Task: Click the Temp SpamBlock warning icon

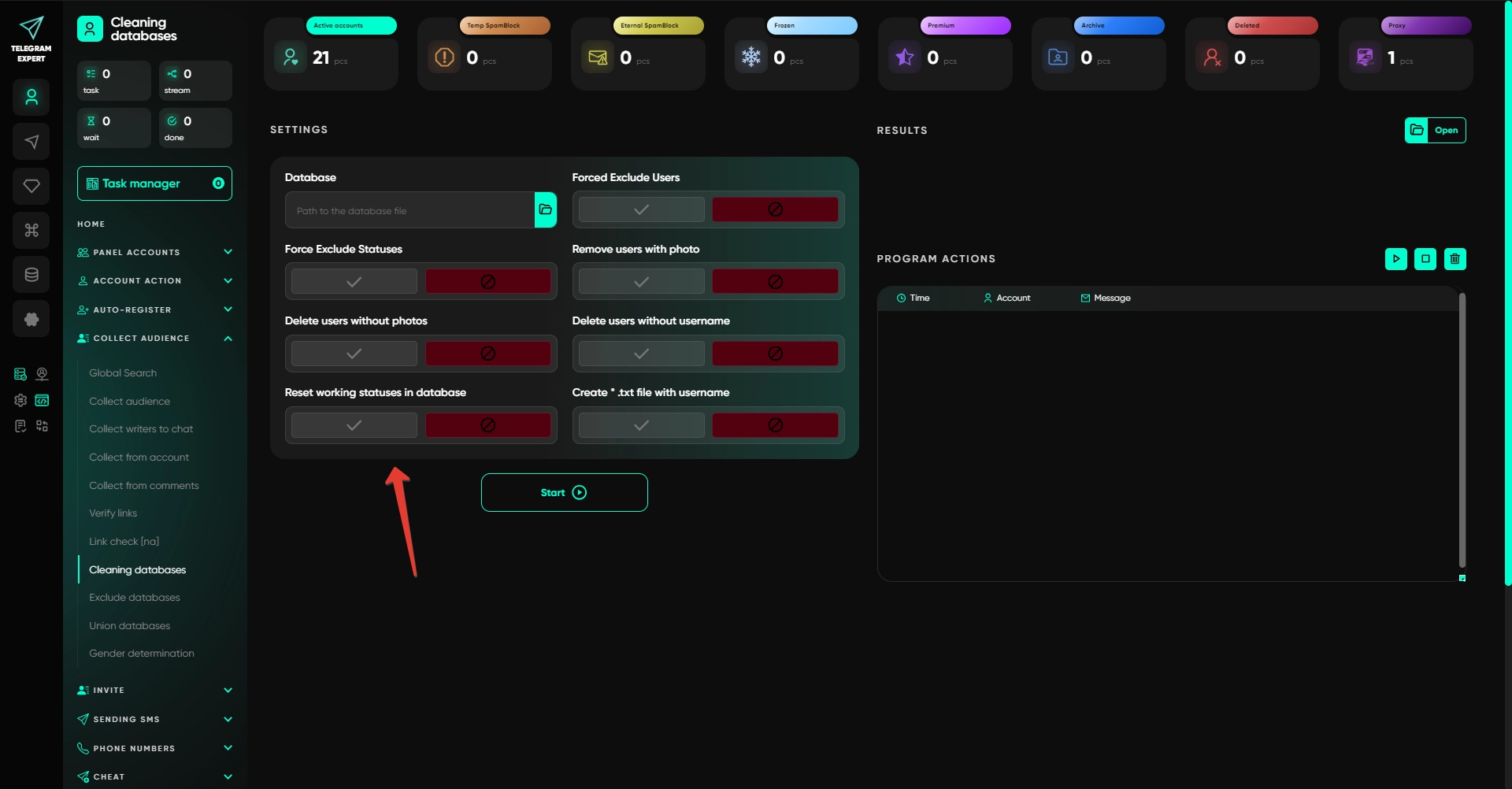Action: pos(444,57)
